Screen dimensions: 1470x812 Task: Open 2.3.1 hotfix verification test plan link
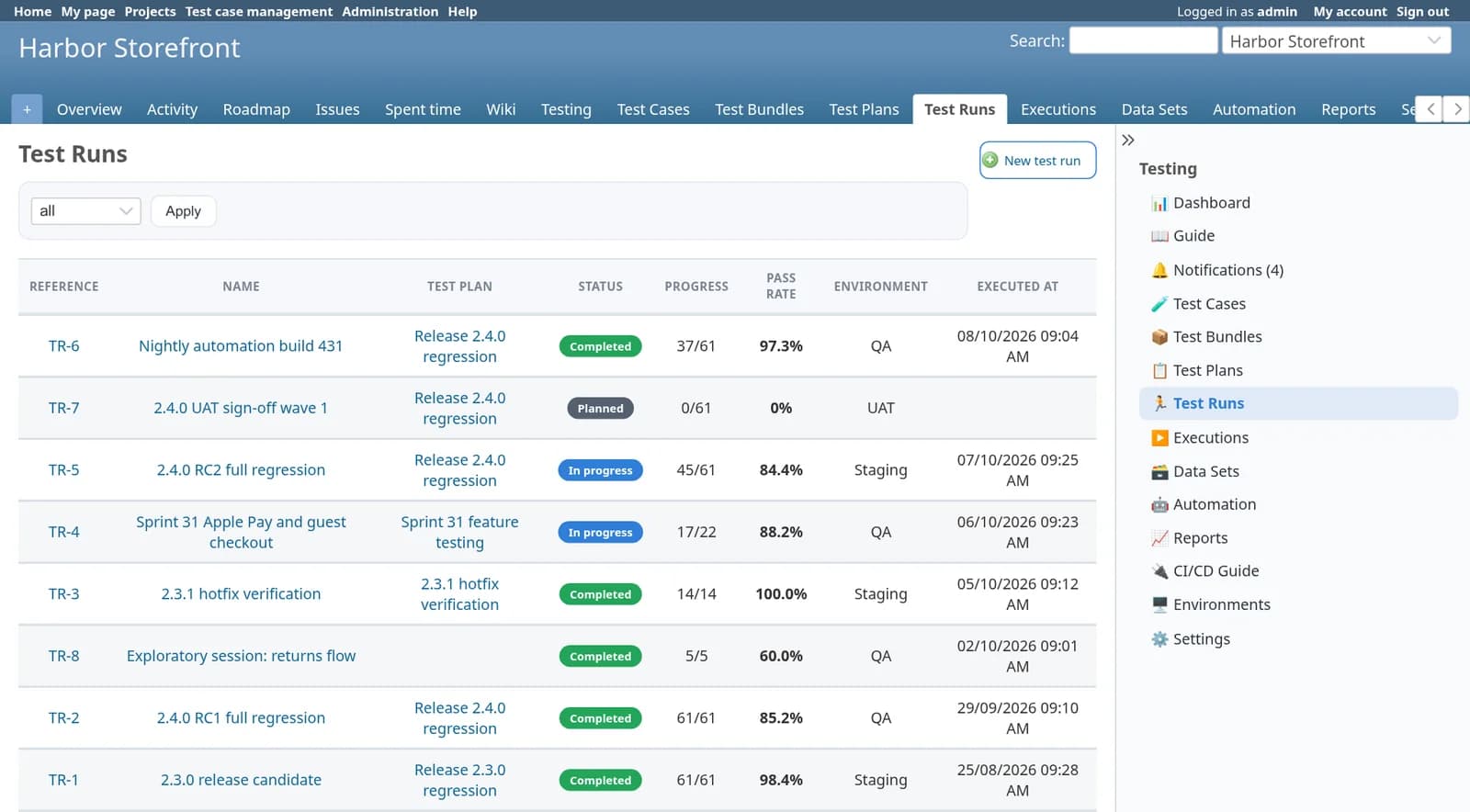(x=459, y=594)
